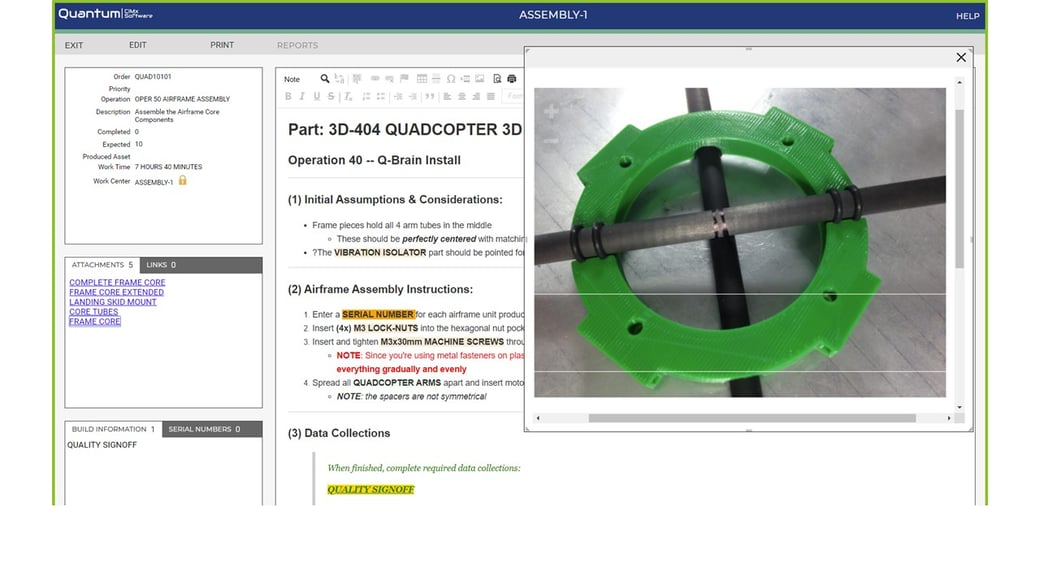
Task: Click the Omega special character icon
Action: pyautogui.click(x=451, y=79)
